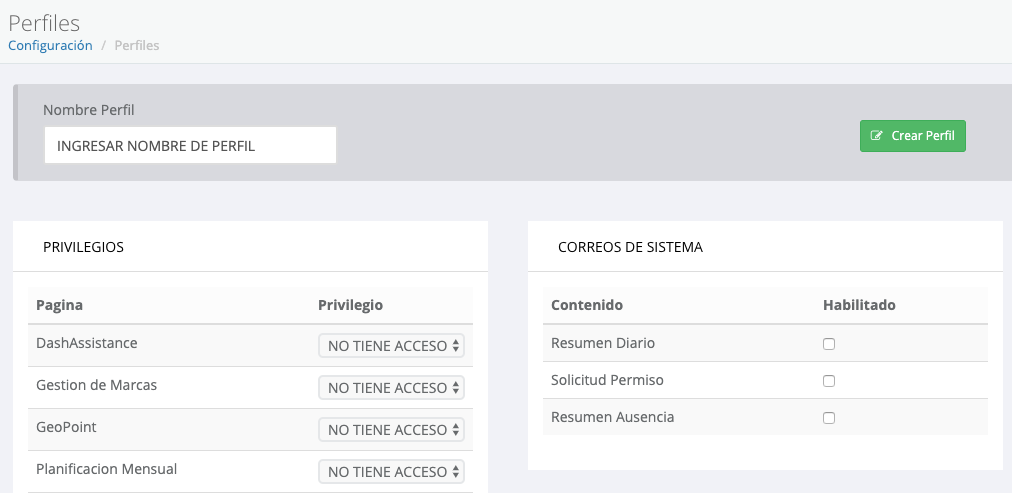The height and width of the screenshot is (493, 1012).
Task: Check the Solicitud Permiso checkbox
Action: [x=829, y=381]
